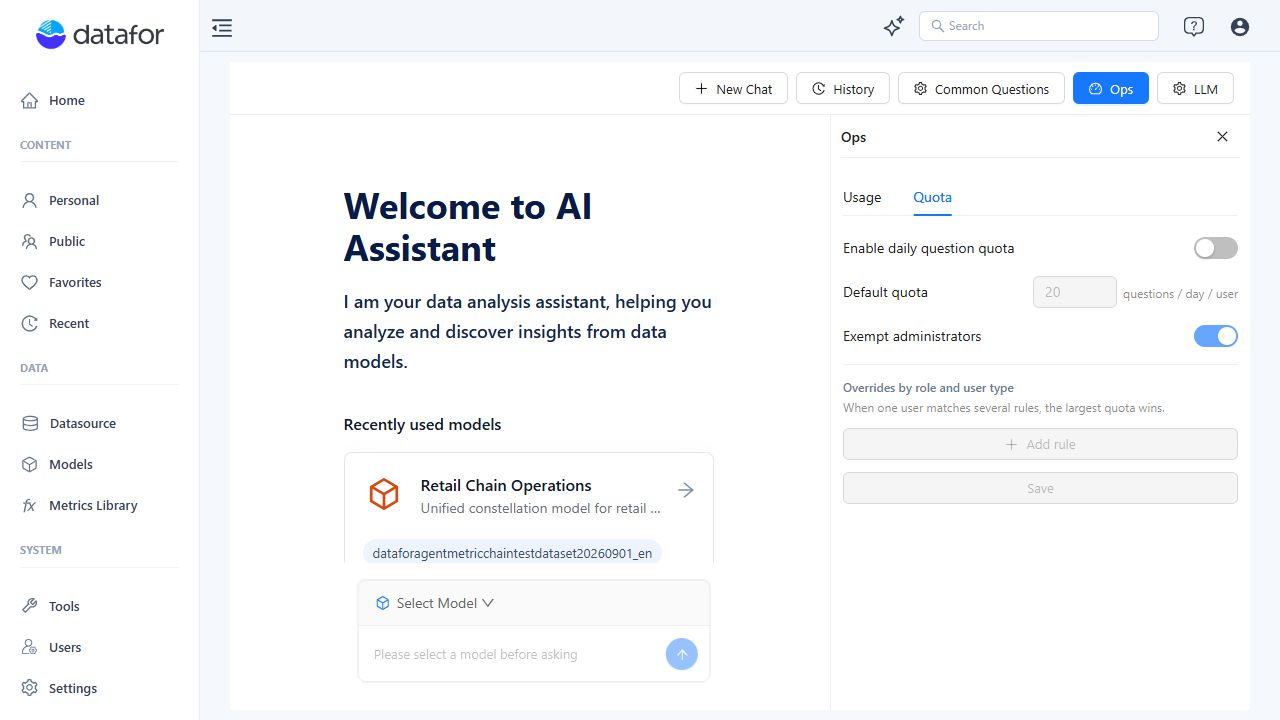Image resolution: width=1280 pixels, height=720 pixels.
Task: Click the Personal person icon
Action: (x=30, y=200)
